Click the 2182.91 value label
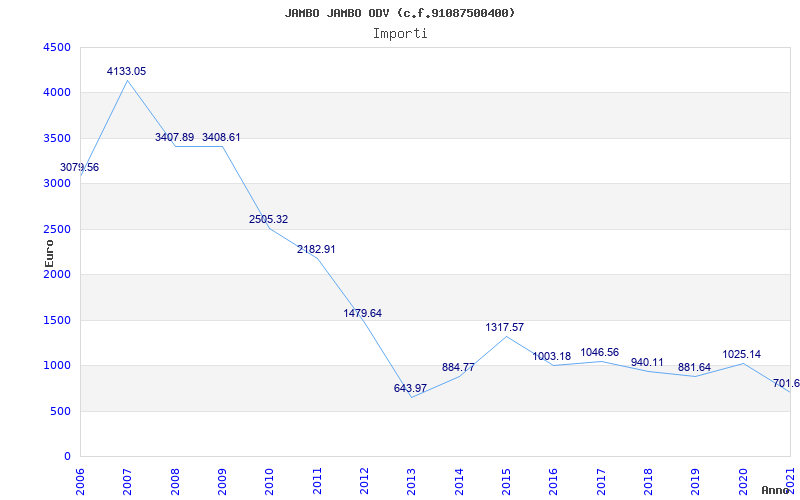 316,249
